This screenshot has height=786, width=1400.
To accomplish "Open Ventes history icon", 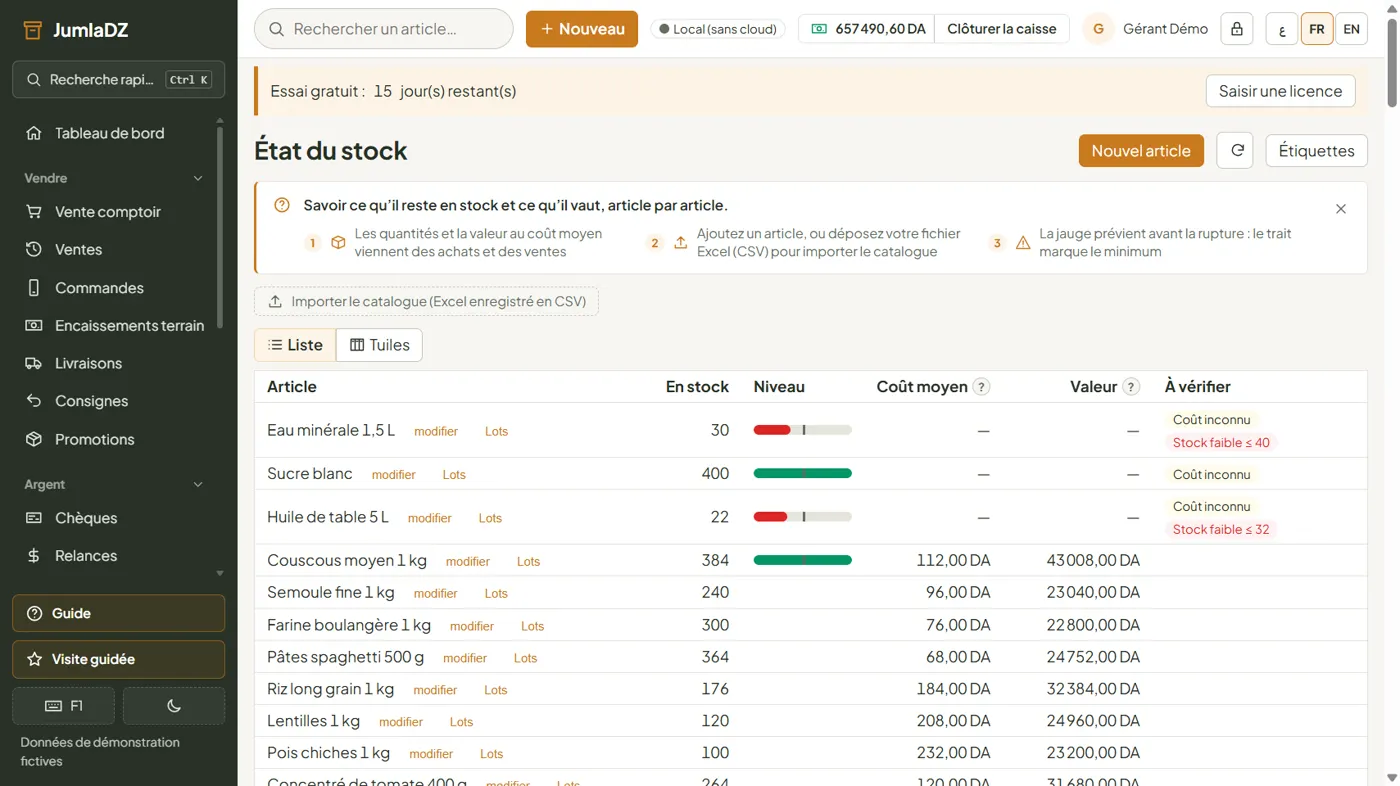I will click(34, 250).
